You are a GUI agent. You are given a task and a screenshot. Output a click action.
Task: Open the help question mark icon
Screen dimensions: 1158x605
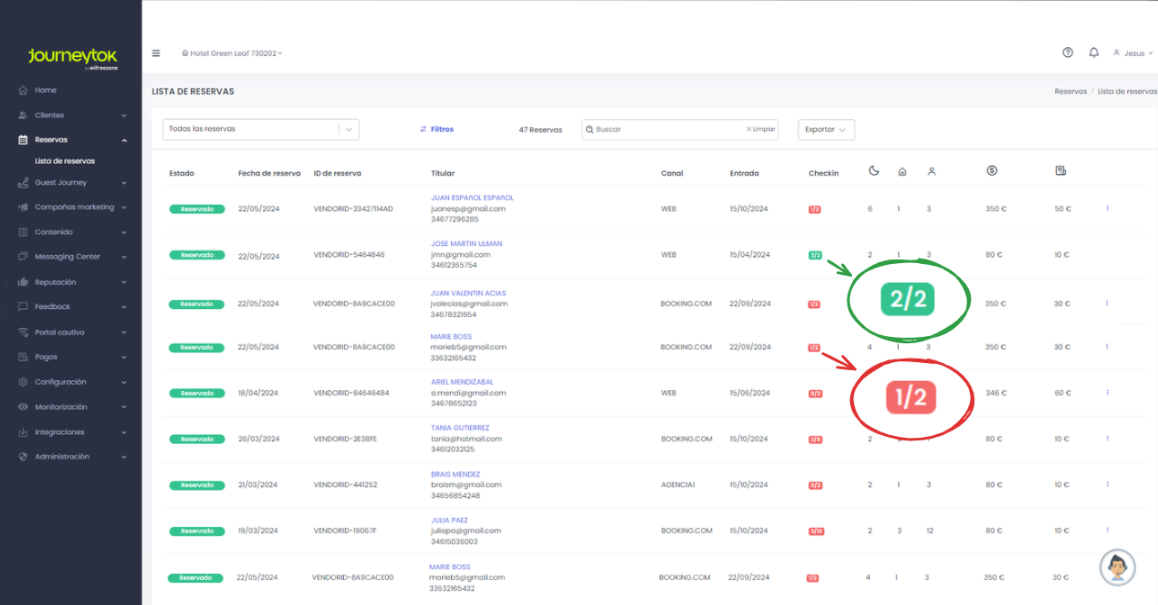pos(1067,53)
